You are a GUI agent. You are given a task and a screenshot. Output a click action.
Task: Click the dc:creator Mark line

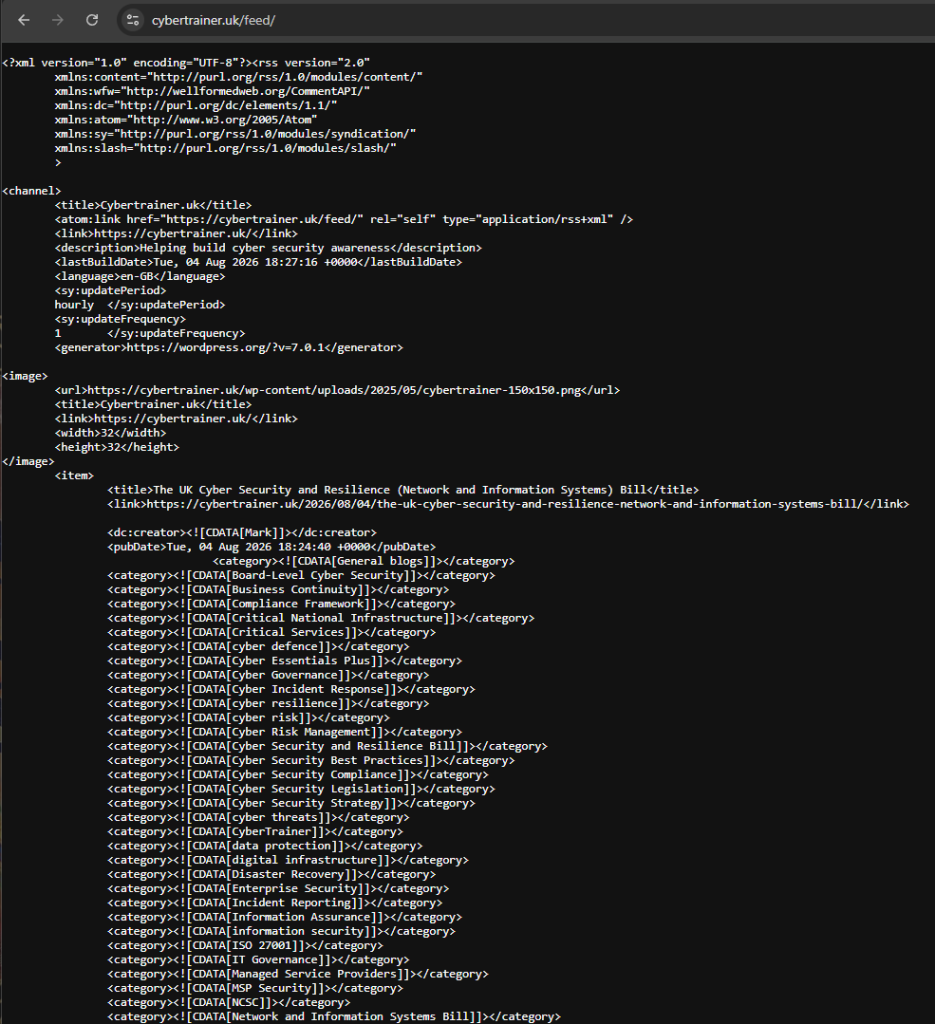tap(242, 533)
